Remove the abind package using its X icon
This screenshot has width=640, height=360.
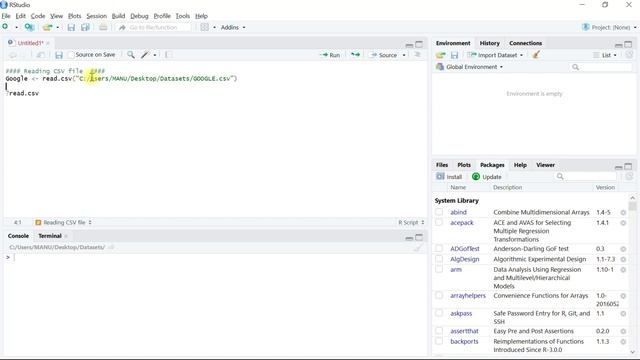point(623,213)
